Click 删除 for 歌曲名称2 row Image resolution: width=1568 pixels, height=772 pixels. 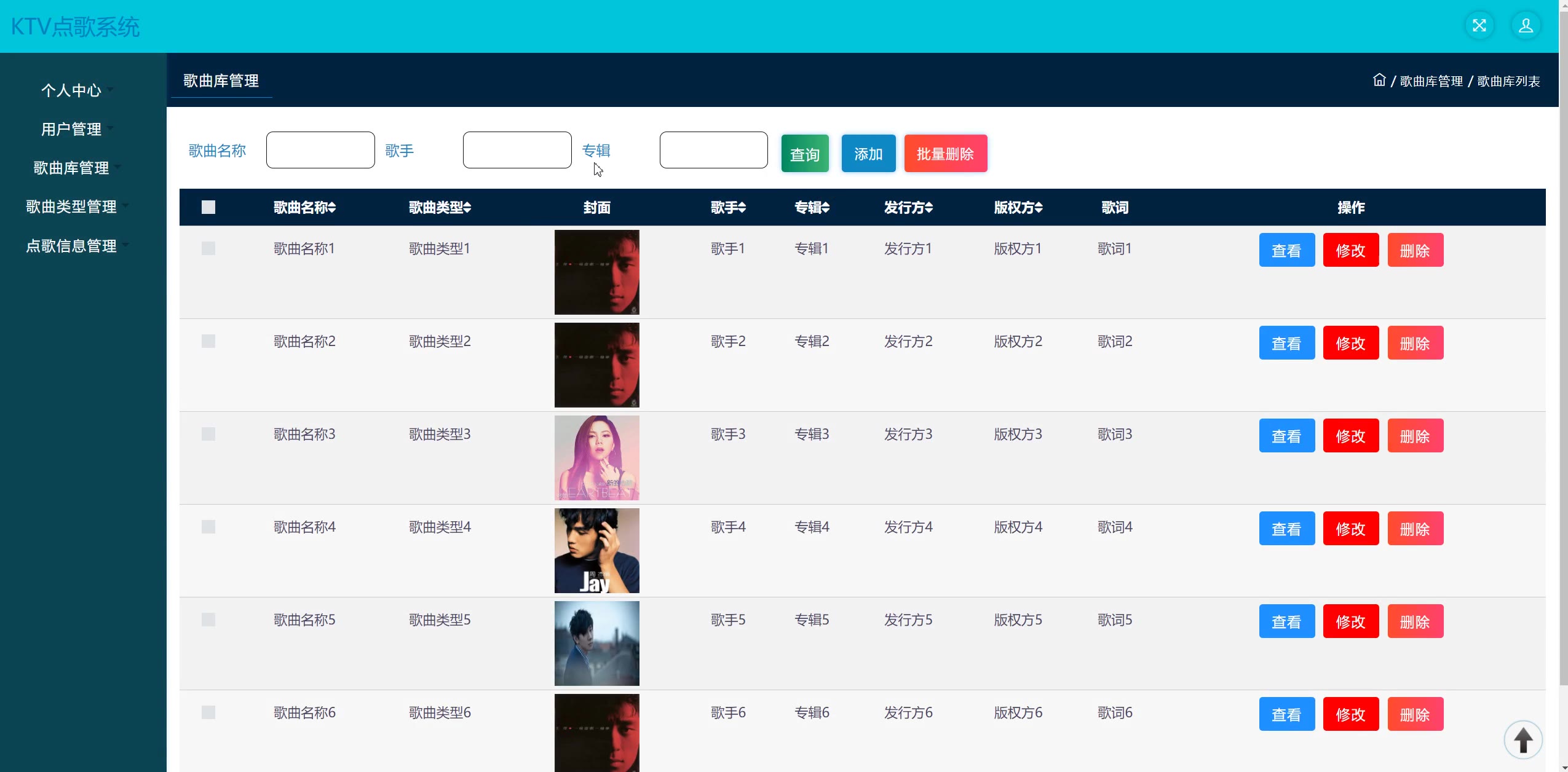1416,343
